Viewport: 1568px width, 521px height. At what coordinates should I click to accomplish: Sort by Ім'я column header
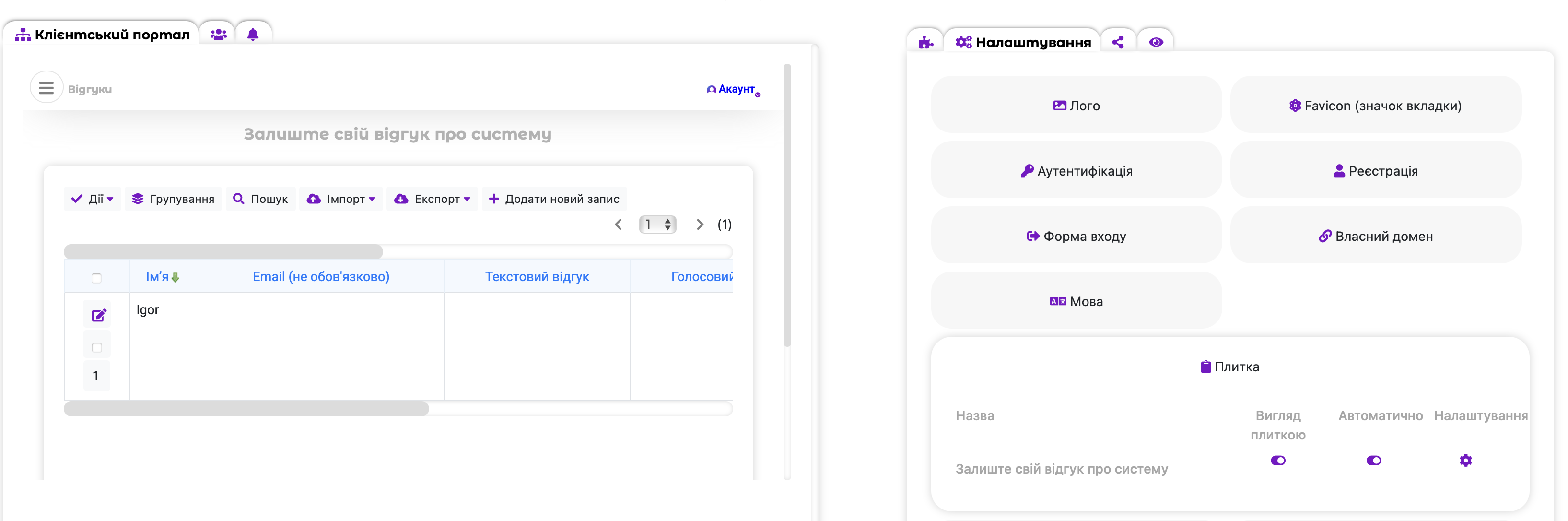coord(163,277)
